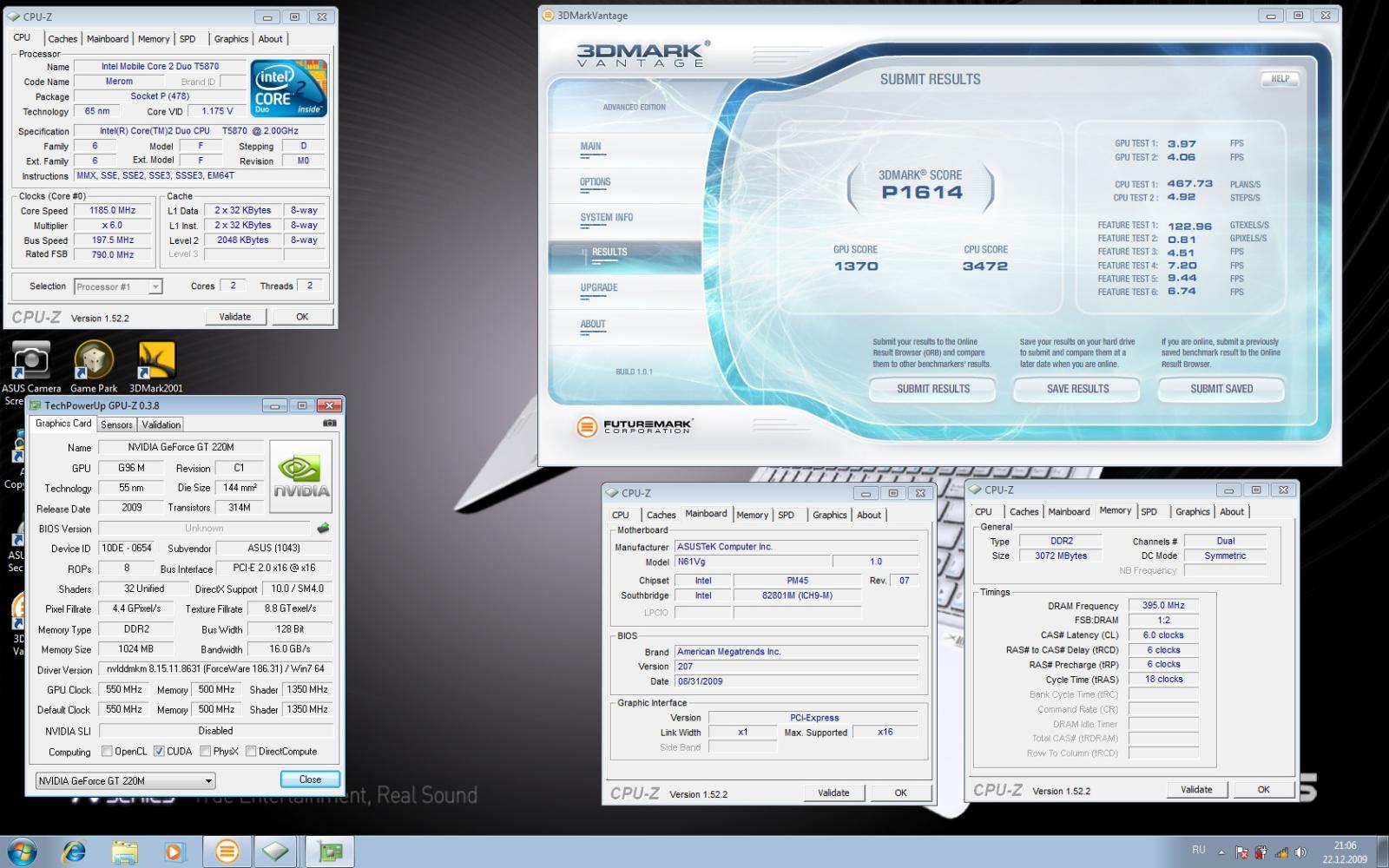Open the NVIDIA GeForce GT 220M dropdown
The height and width of the screenshot is (868, 1389).
tap(125, 780)
